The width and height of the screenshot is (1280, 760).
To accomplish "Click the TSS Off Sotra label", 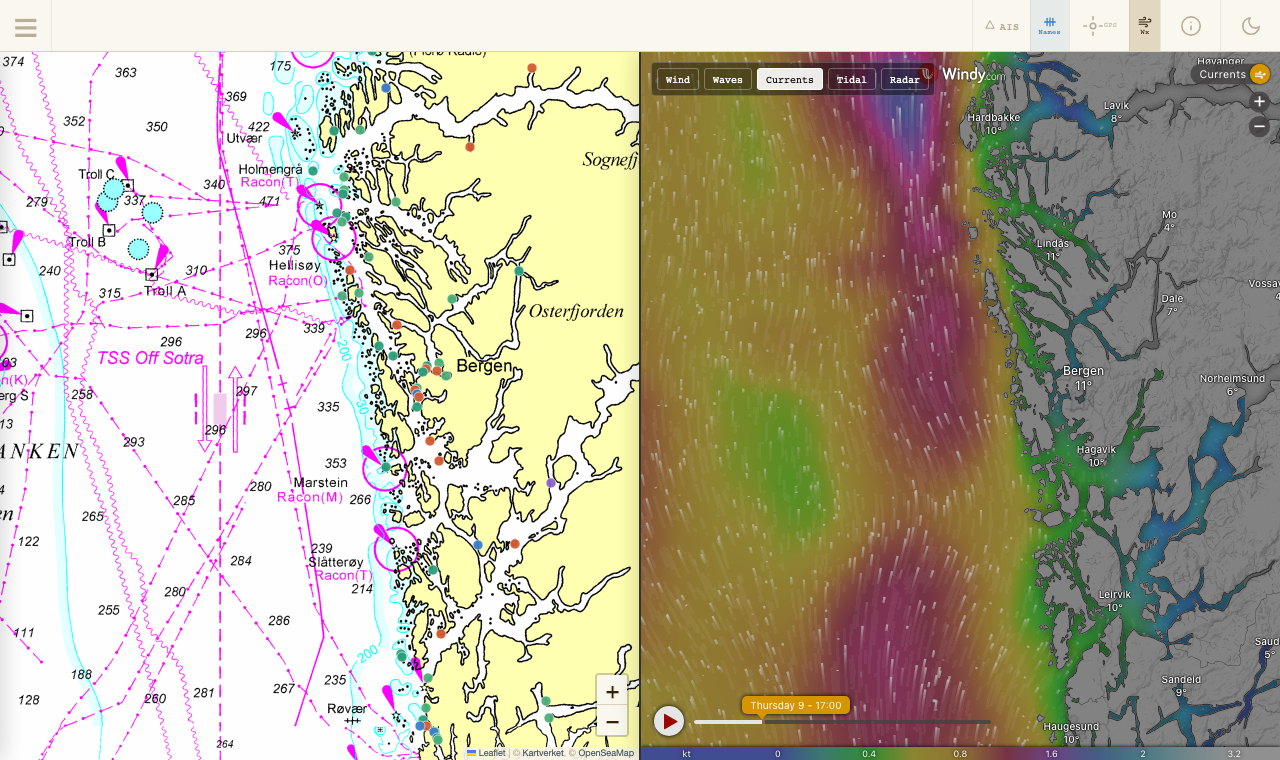I will (x=150, y=358).
